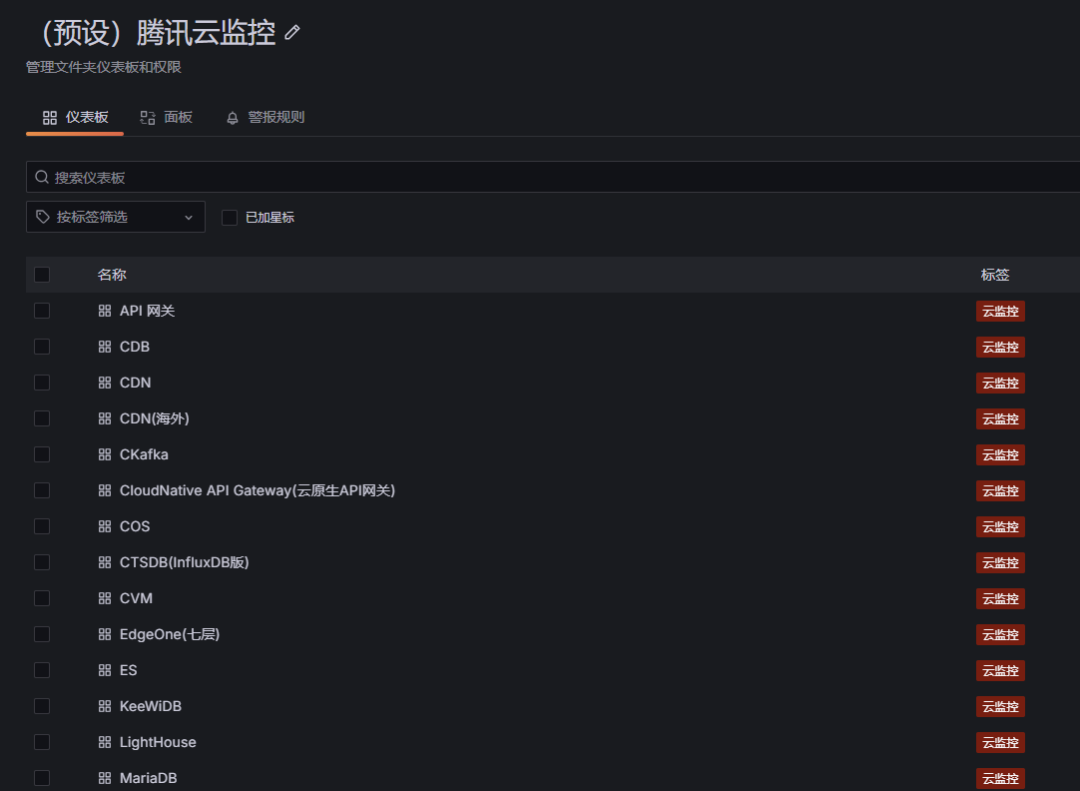Open the CDN(海外) dashboard
1080x791 pixels.
pos(154,418)
